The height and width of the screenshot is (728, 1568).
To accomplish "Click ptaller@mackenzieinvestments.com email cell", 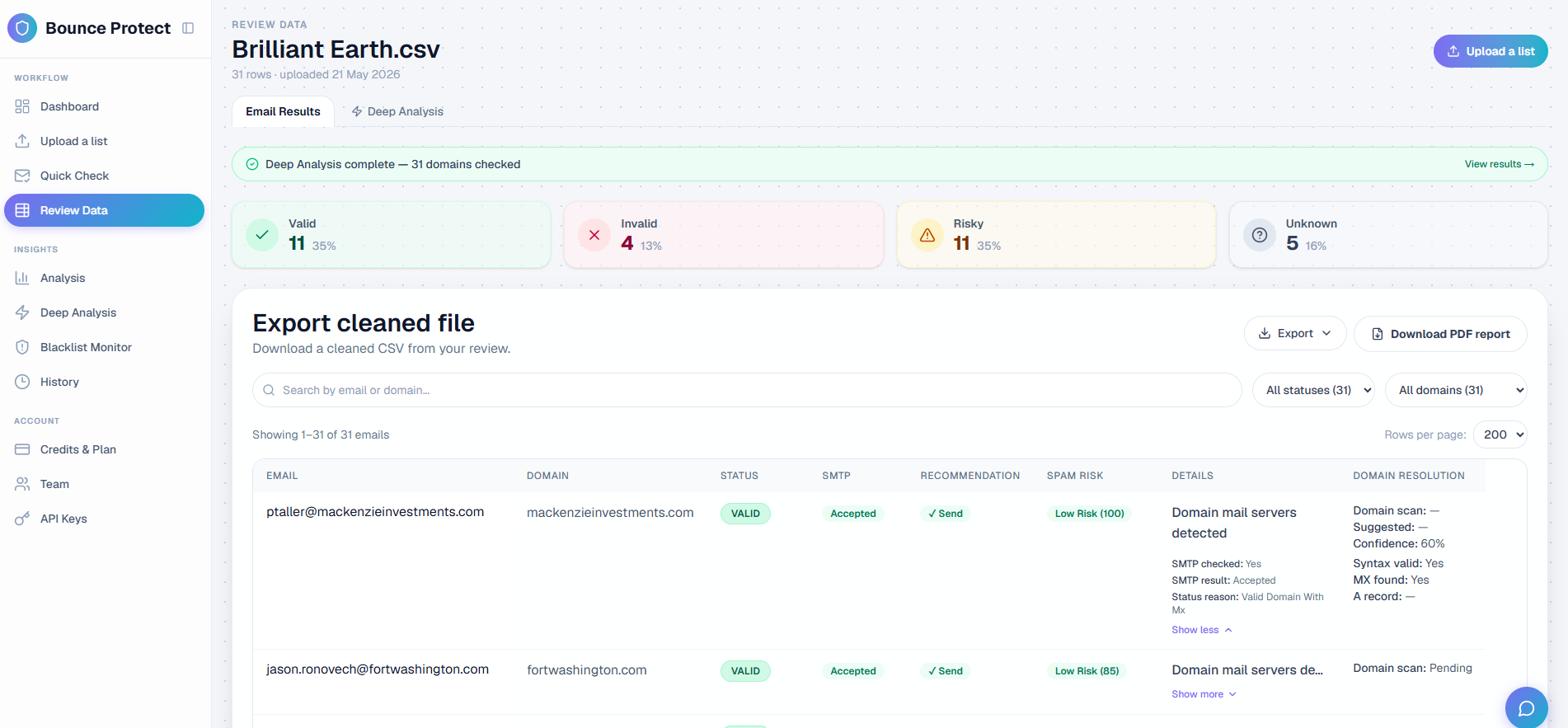I will click(x=375, y=512).
